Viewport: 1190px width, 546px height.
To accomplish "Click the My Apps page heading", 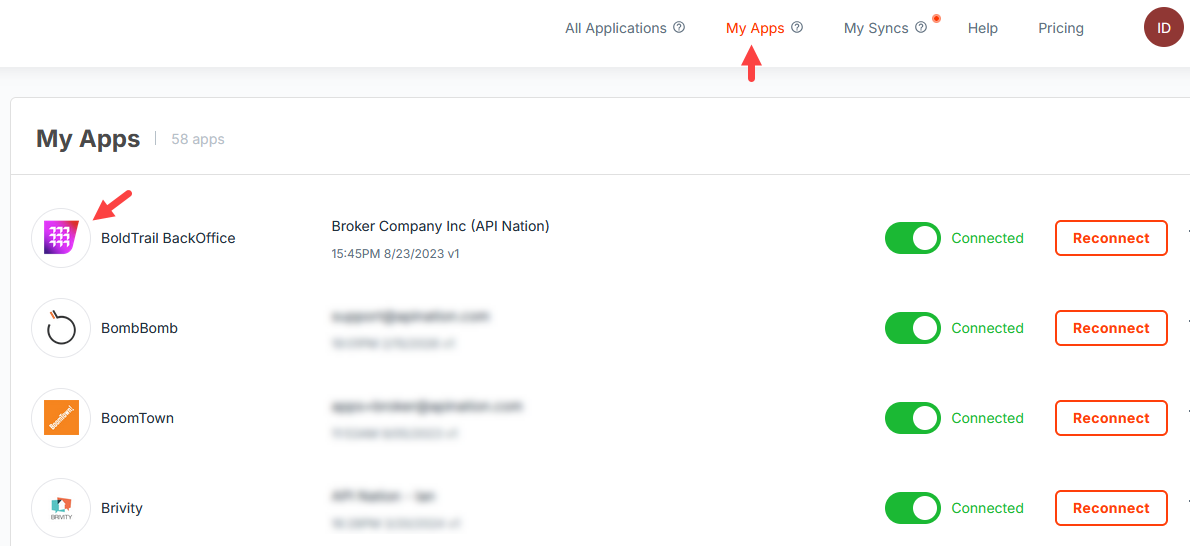I will point(88,139).
